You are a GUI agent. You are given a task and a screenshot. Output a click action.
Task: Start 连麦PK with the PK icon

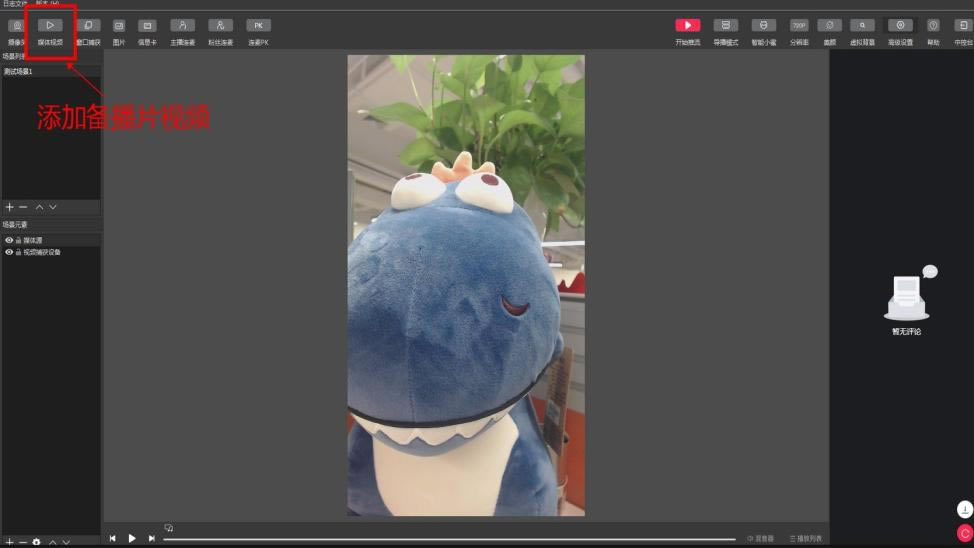pos(258,25)
